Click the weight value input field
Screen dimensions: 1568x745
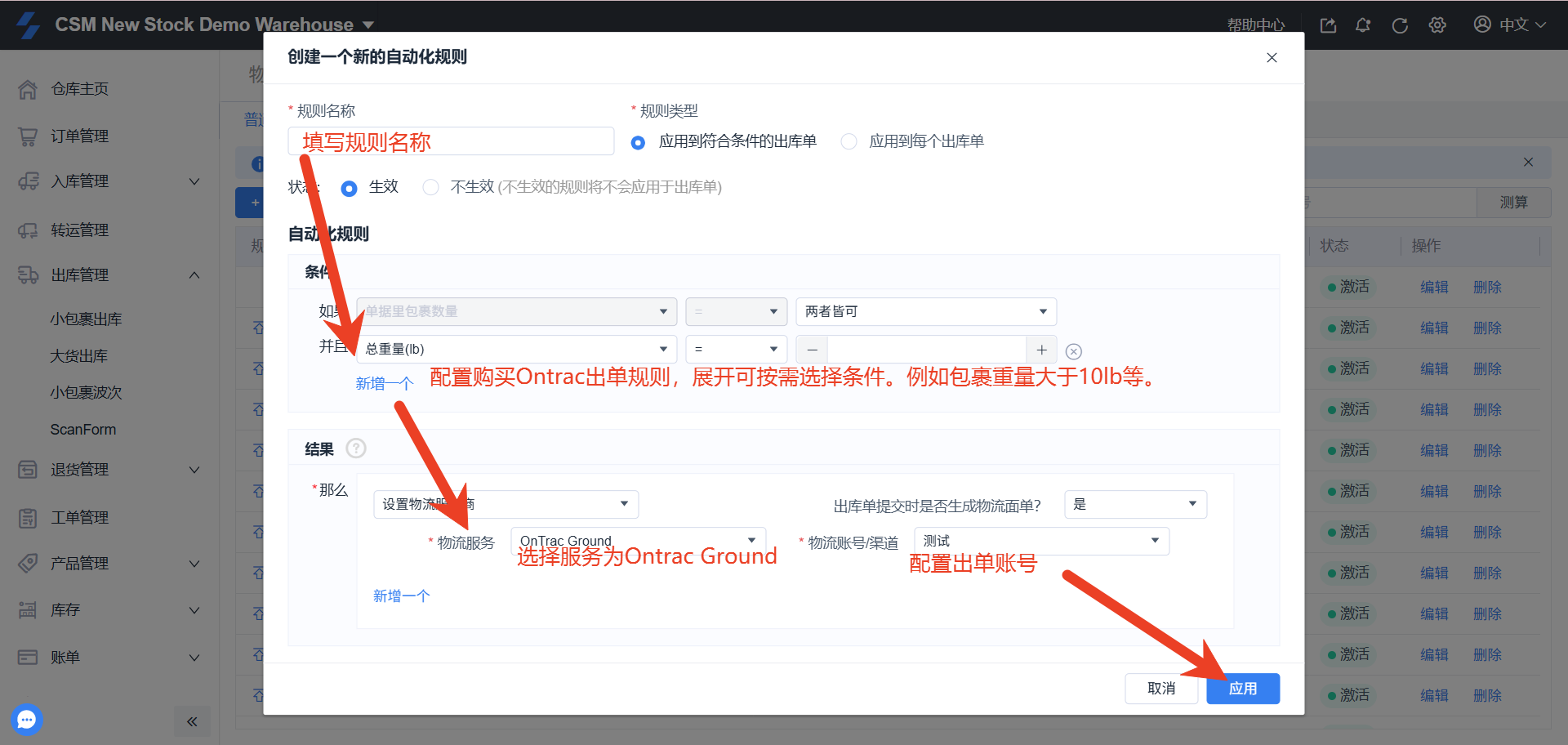pyautogui.click(x=927, y=350)
